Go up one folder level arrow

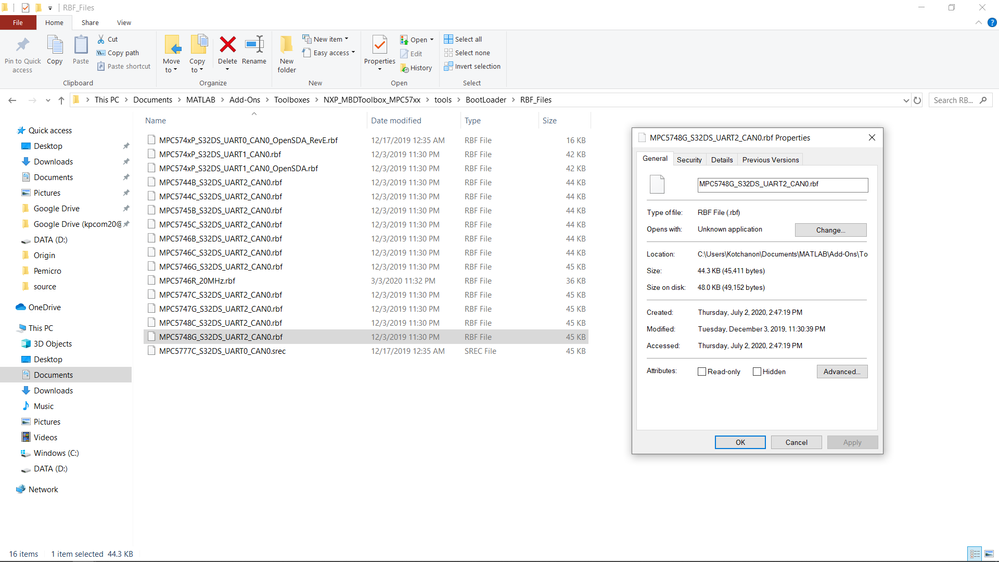coord(61,100)
